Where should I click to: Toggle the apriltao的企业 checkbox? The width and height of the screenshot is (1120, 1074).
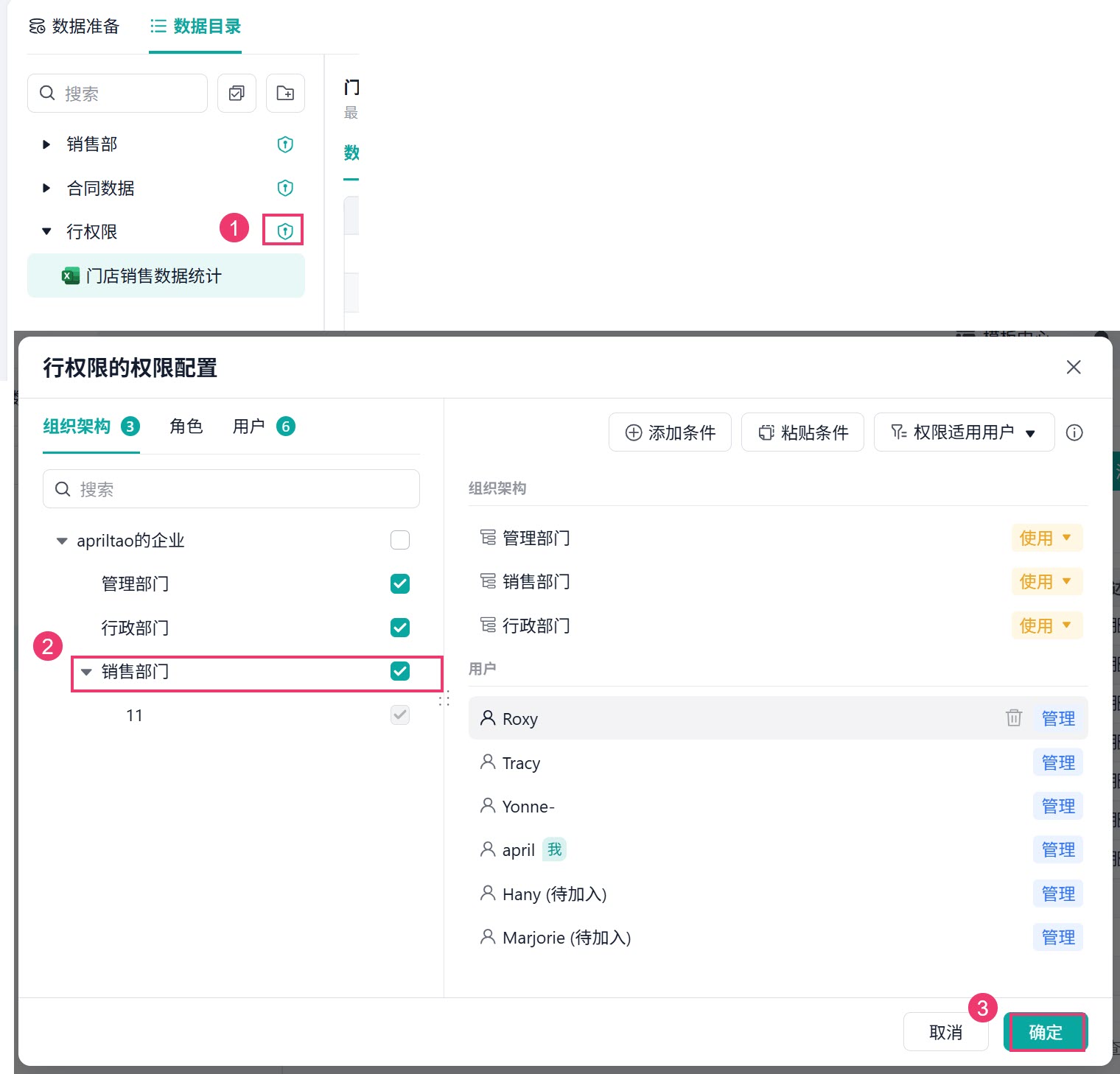click(400, 540)
